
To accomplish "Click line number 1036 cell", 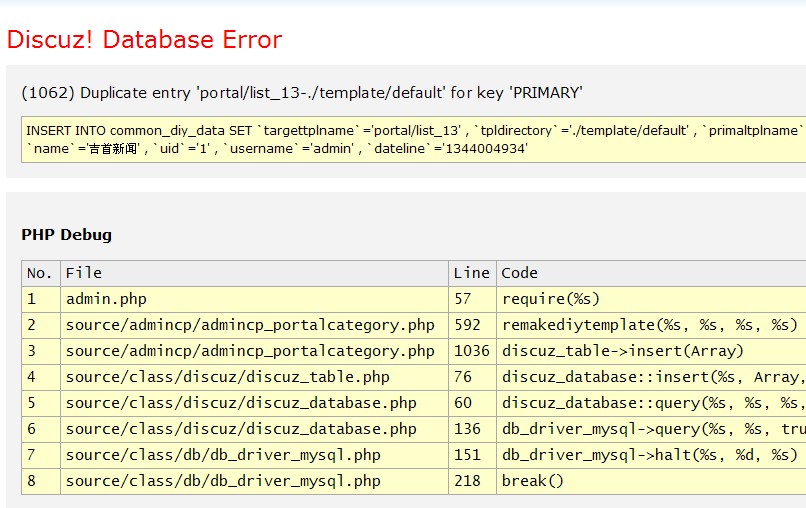I will click(x=472, y=351).
